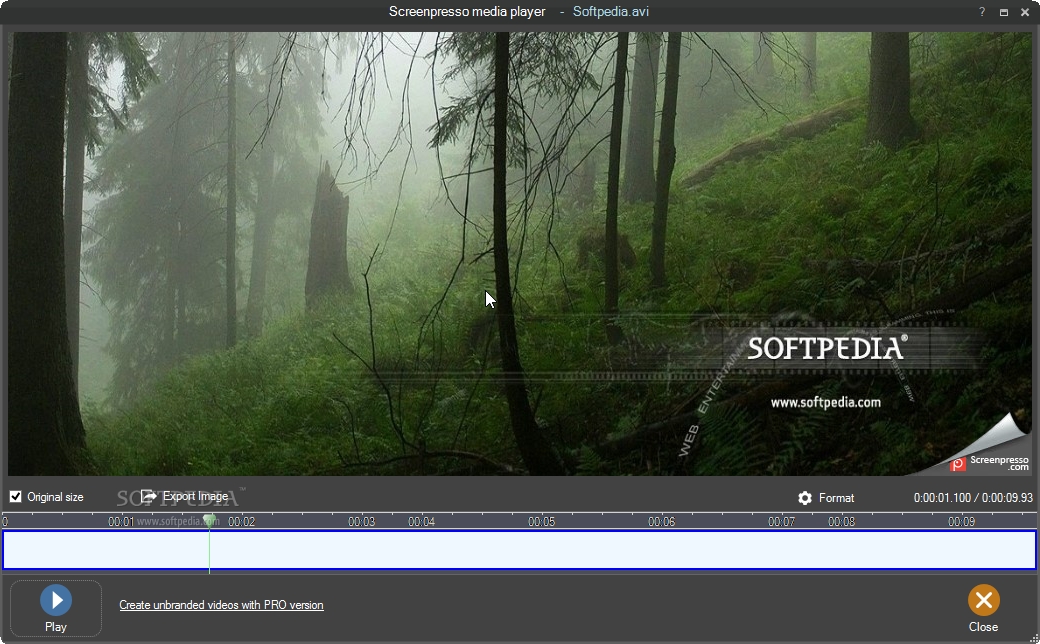Open the Create unbranded videos PRO link
This screenshot has height=644, width=1040.
pyautogui.click(x=222, y=605)
